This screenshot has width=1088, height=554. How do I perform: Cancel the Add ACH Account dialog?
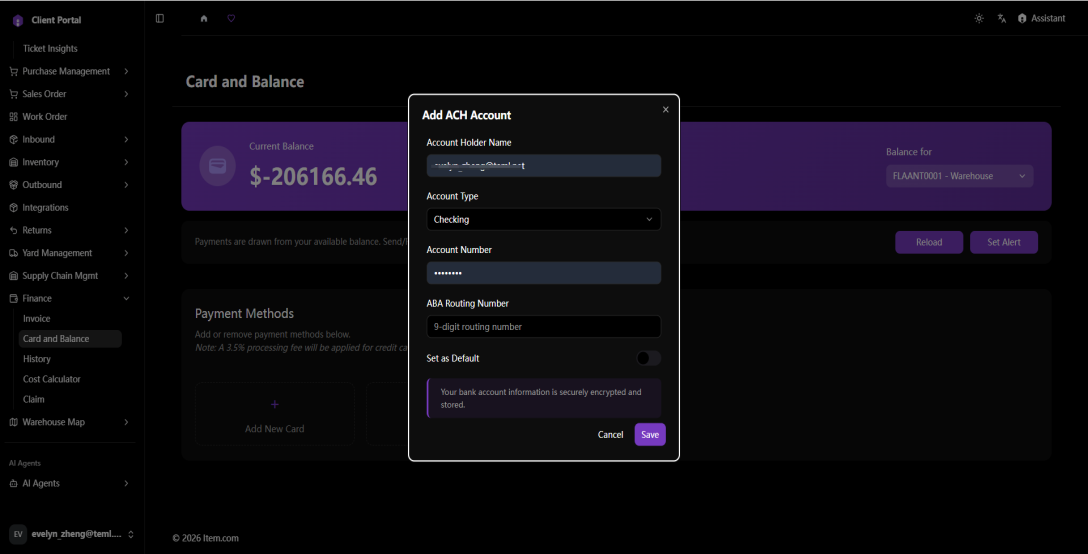coord(611,435)
